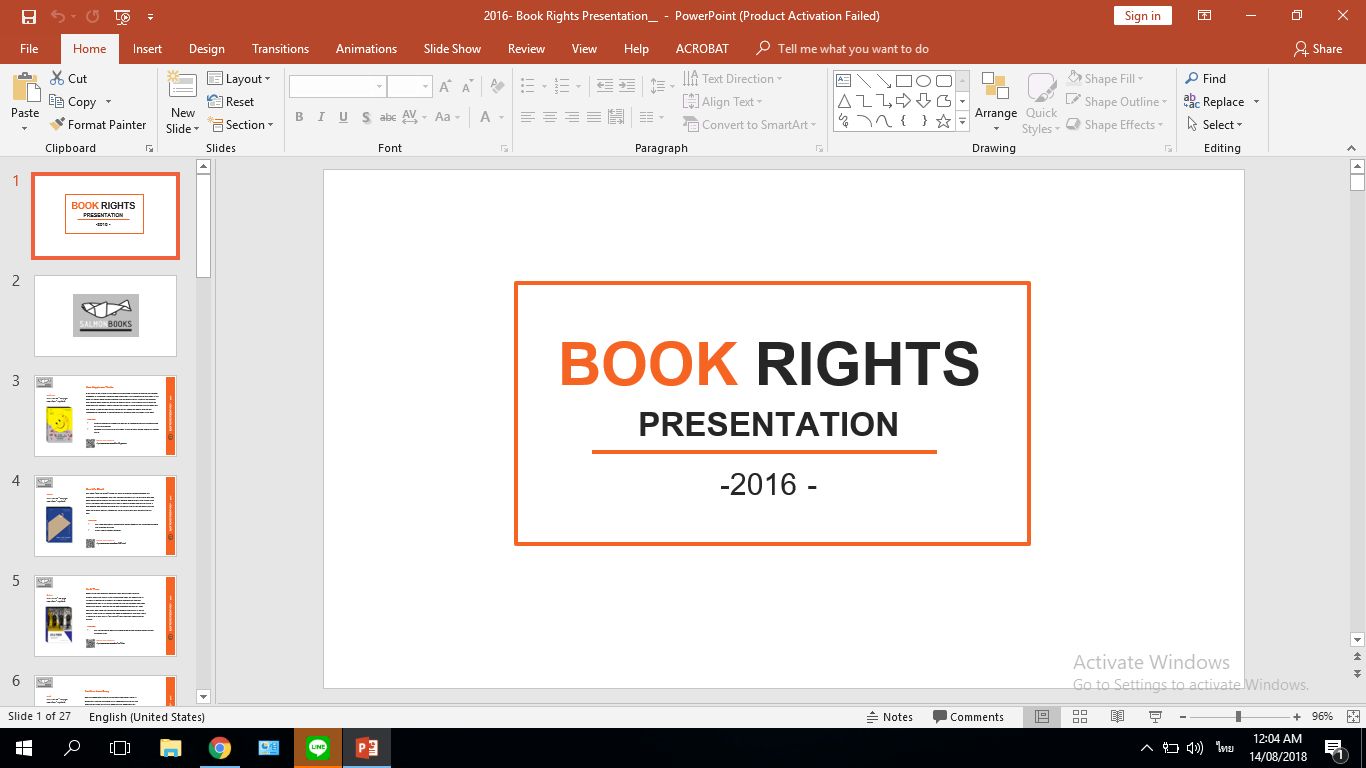This screenshot has height=768, width=1366.
Task: Open the font name combo box
Action: pyautogui.click(x=337, y=87)
